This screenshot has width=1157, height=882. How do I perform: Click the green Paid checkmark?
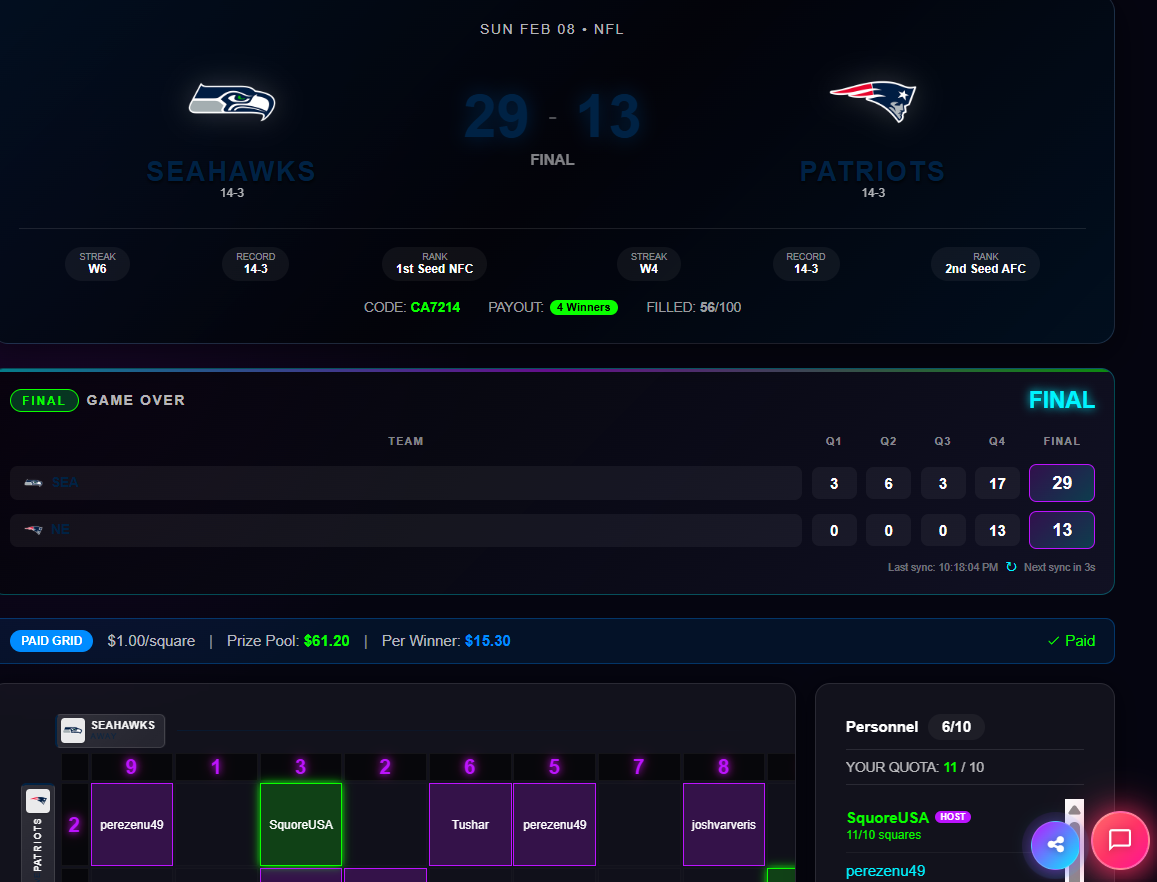pyautogui.click(x=1071, y=640)
